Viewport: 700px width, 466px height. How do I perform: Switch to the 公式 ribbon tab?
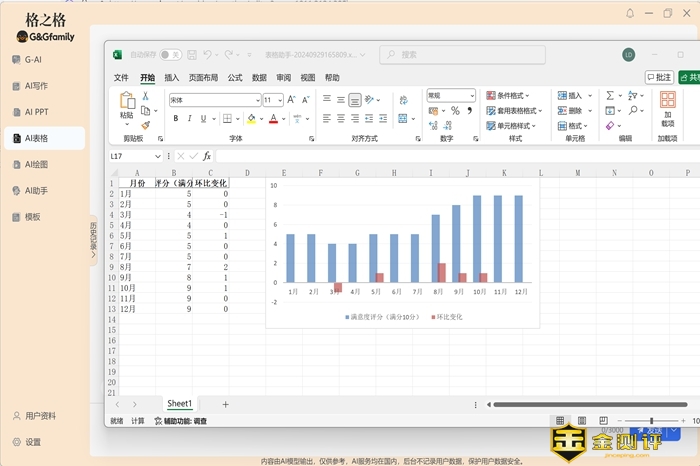tap(235, 77)
